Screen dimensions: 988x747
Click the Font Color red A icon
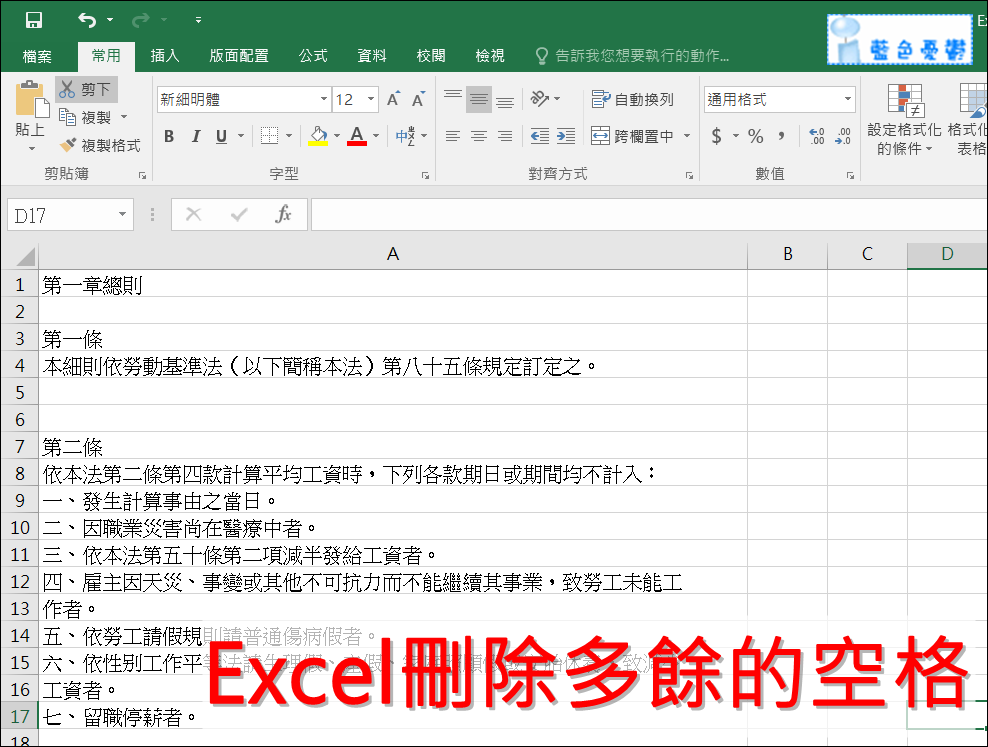357,135
